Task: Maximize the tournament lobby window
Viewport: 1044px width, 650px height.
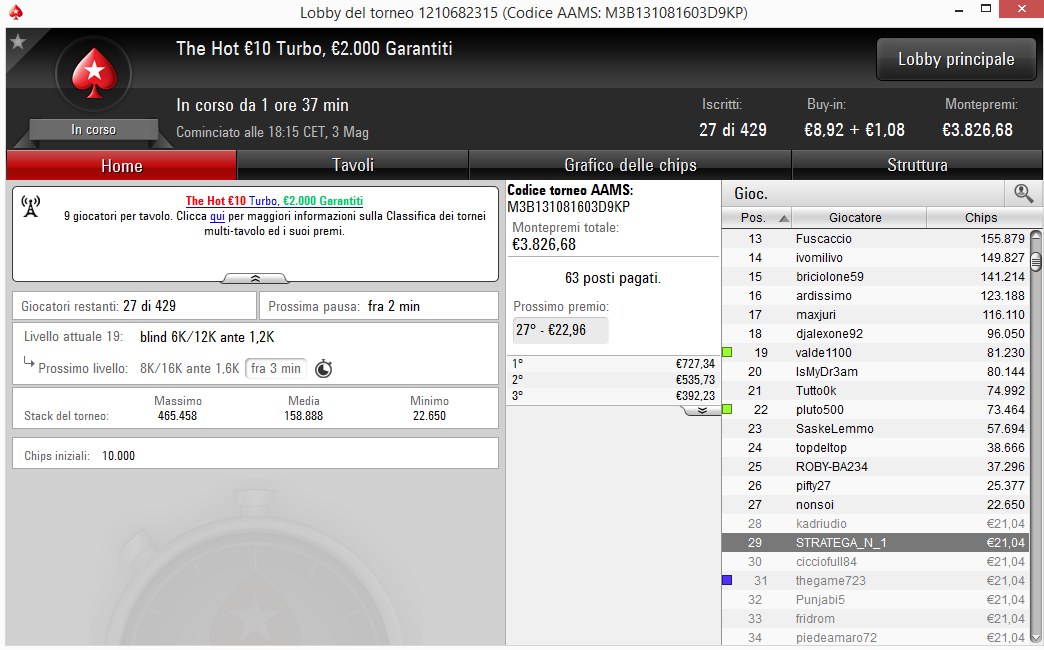Action: (986, 9)
